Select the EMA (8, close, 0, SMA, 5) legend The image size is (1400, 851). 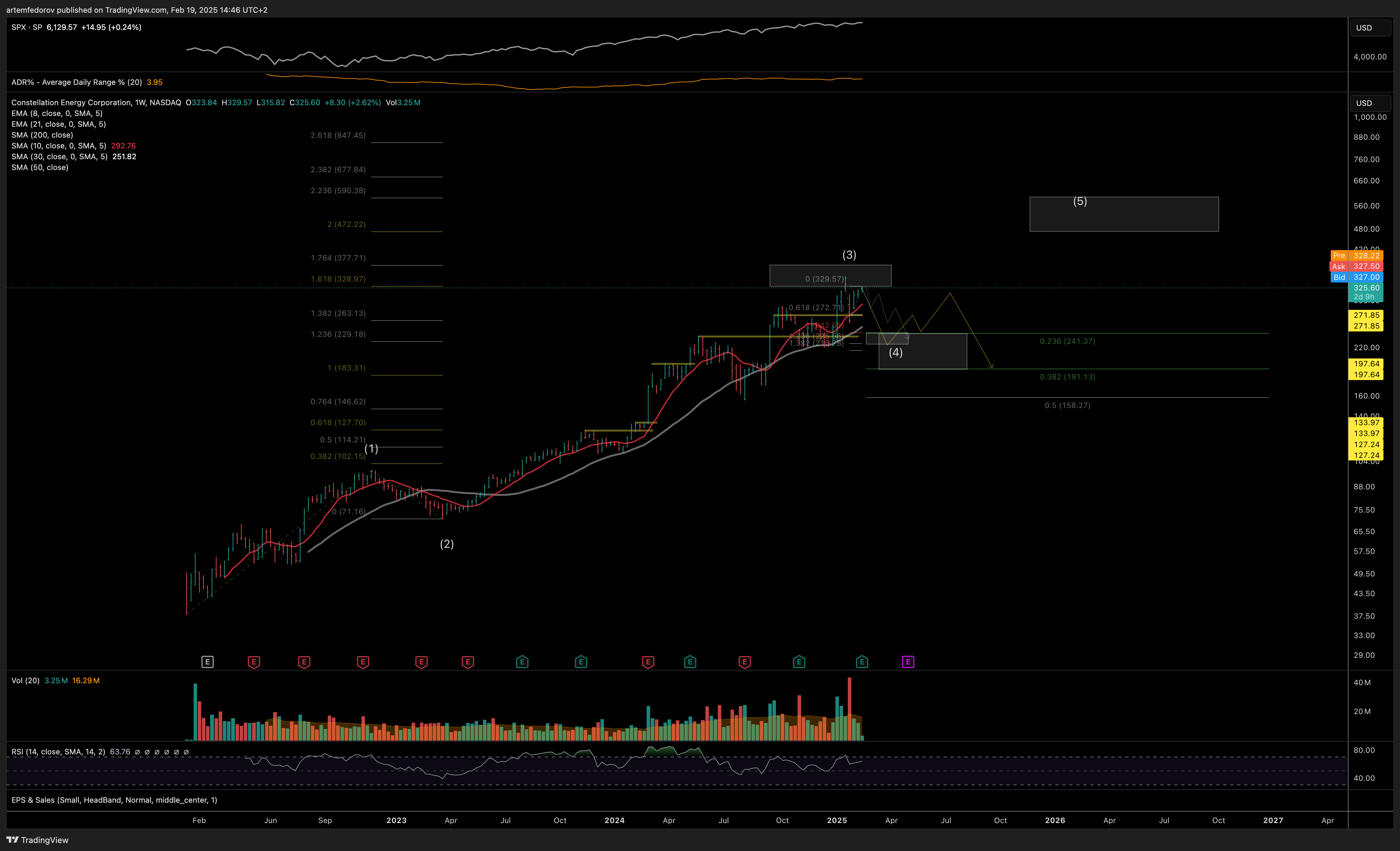pos(57,114)
